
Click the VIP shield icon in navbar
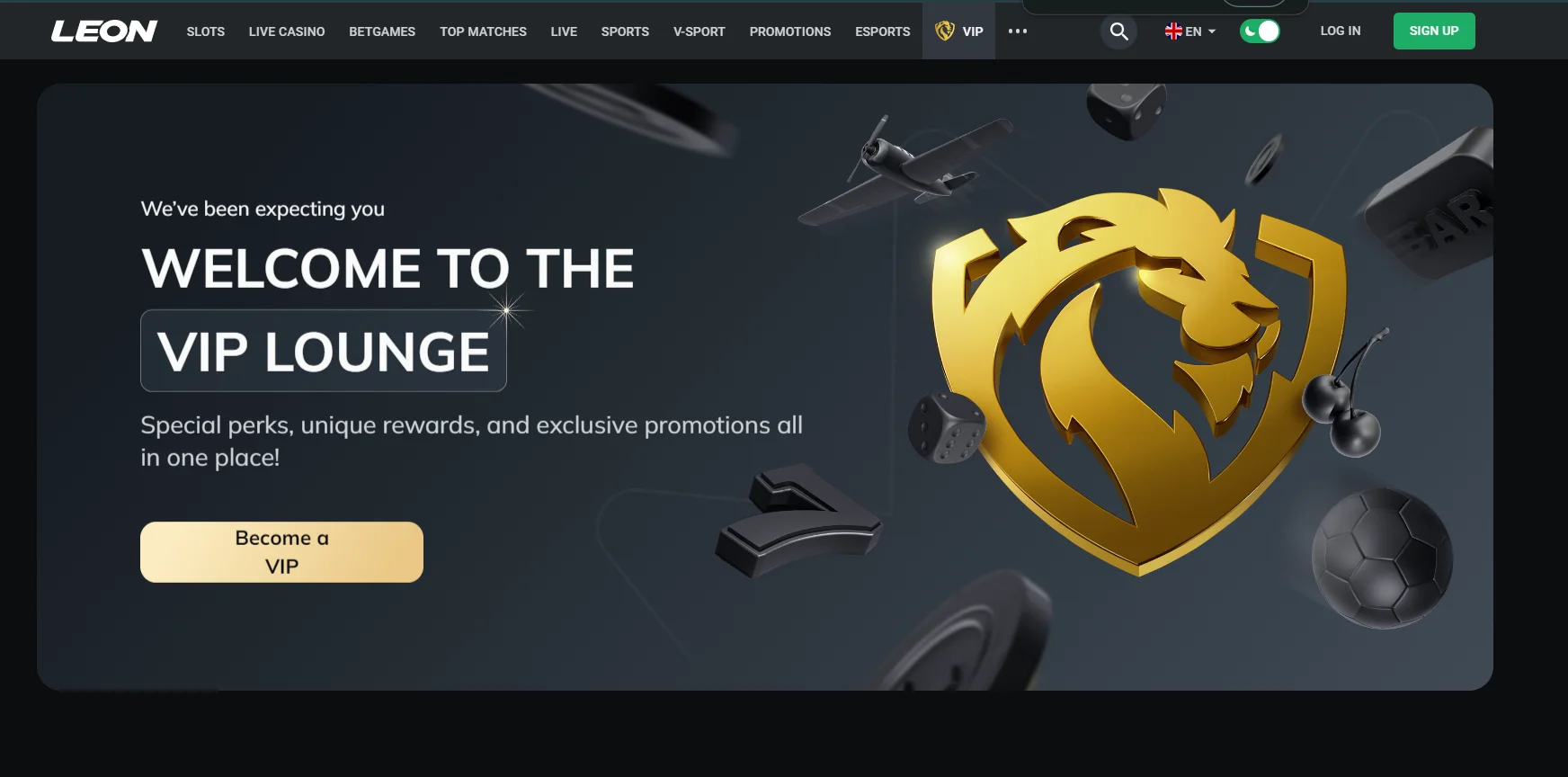coord(945,31)
